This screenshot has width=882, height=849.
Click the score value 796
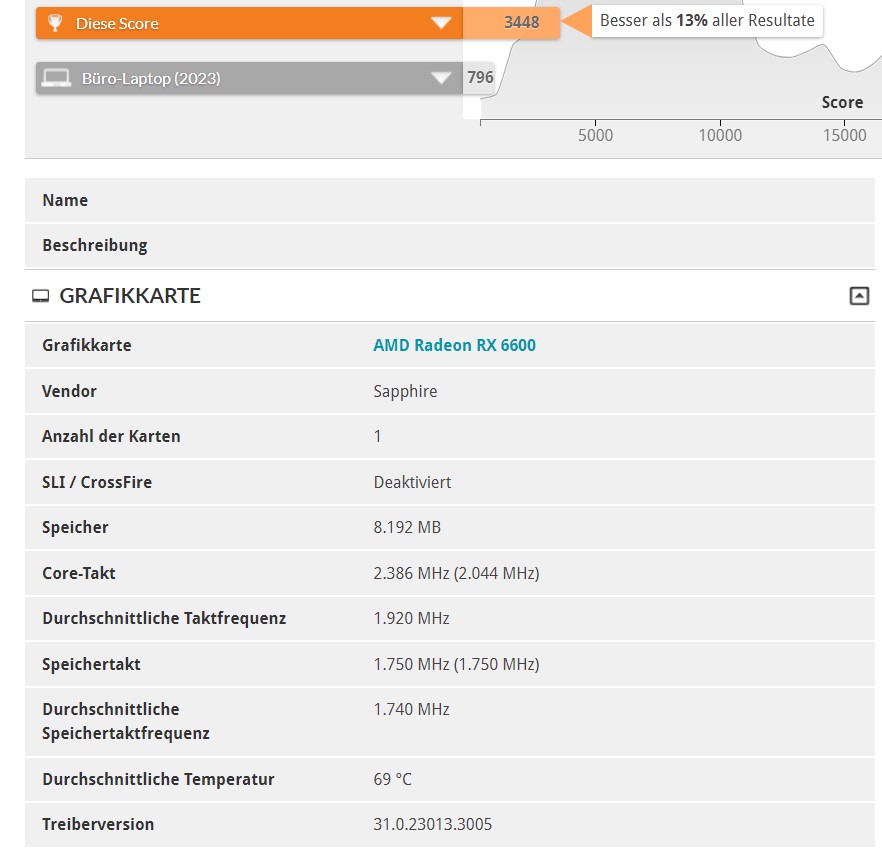[480, 77]
